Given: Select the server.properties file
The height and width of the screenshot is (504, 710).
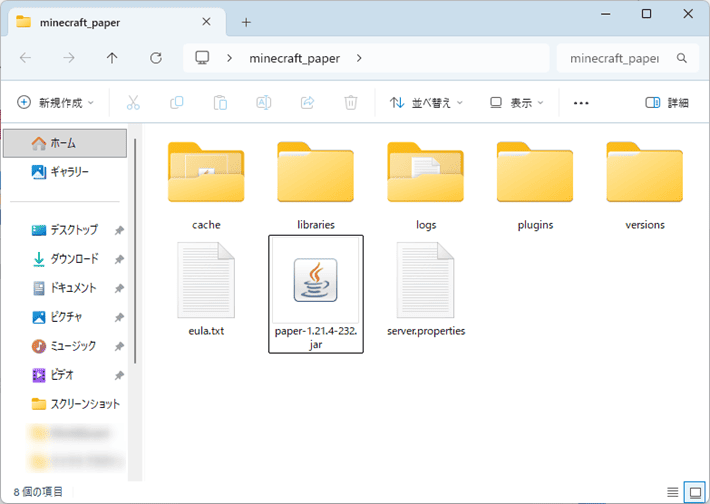Looking at the screenshot, I should pos(426,289).
